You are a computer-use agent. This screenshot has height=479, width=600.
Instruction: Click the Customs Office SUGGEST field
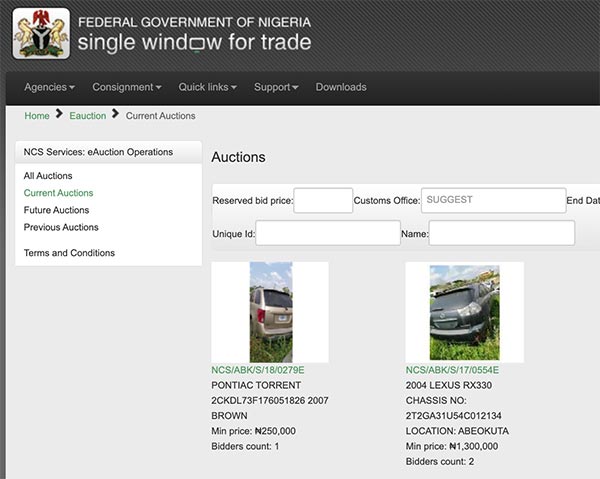(x=494, y=200)
